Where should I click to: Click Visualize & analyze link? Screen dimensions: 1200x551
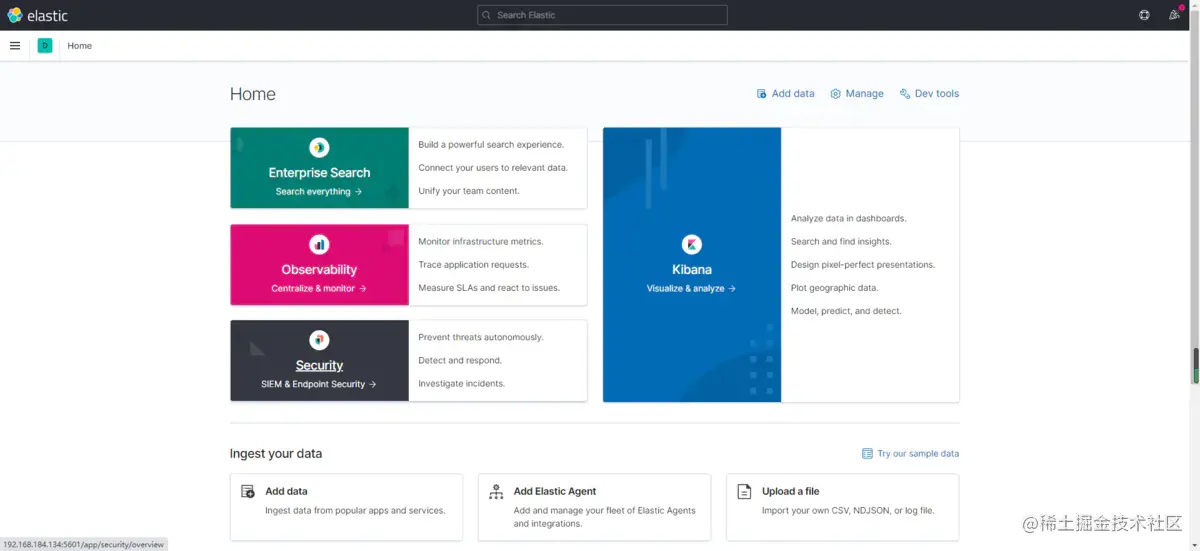click(x=692, y=288)
